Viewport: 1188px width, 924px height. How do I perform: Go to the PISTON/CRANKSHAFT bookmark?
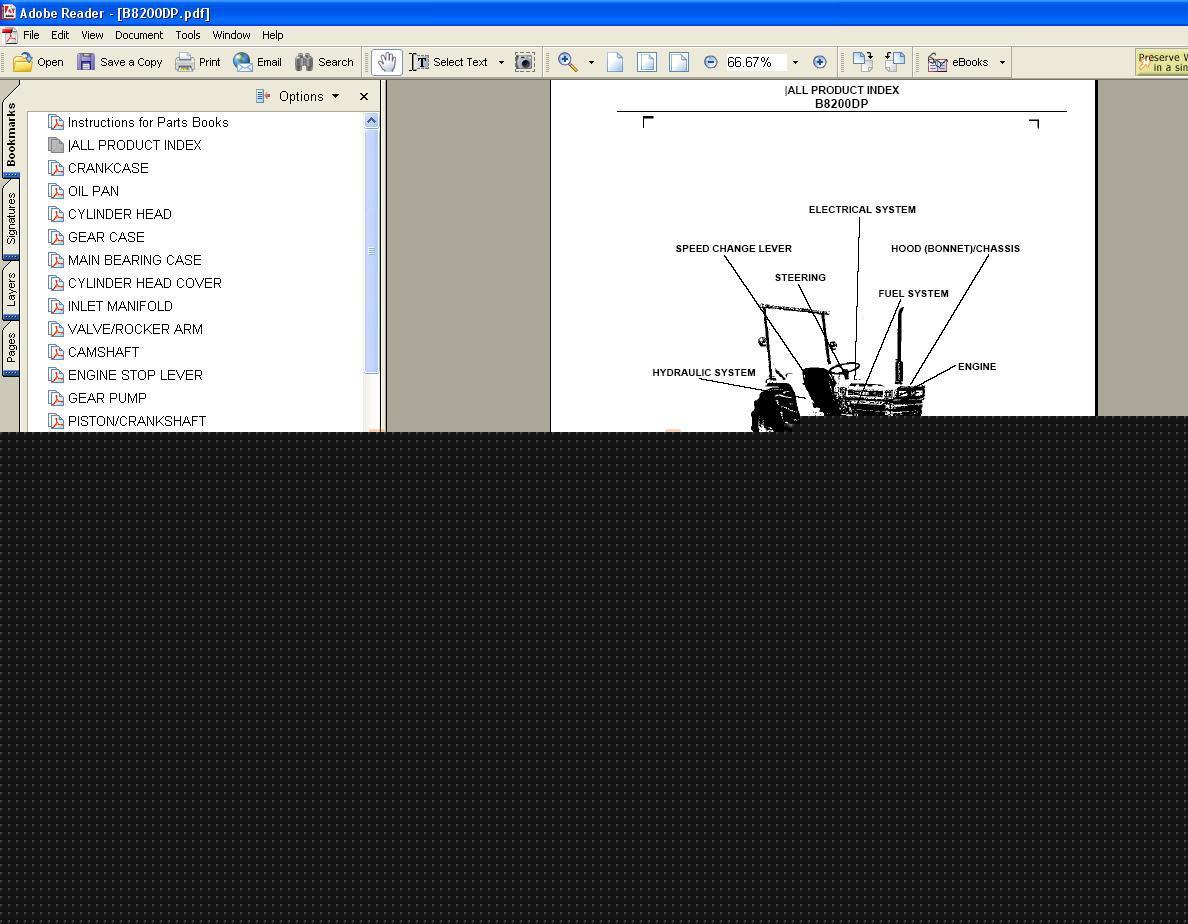pos(136,421)
